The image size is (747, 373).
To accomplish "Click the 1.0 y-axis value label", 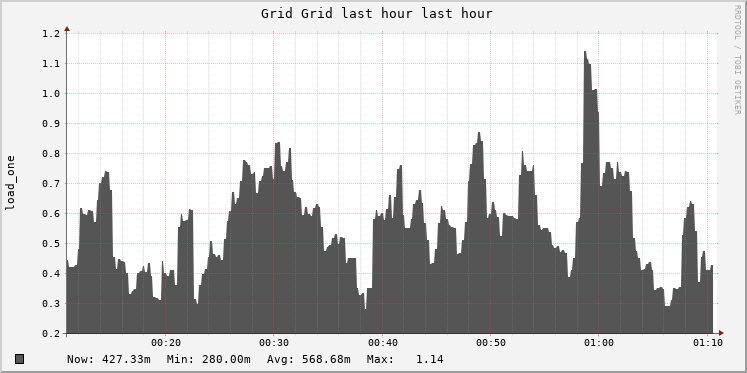I will 51,93.
